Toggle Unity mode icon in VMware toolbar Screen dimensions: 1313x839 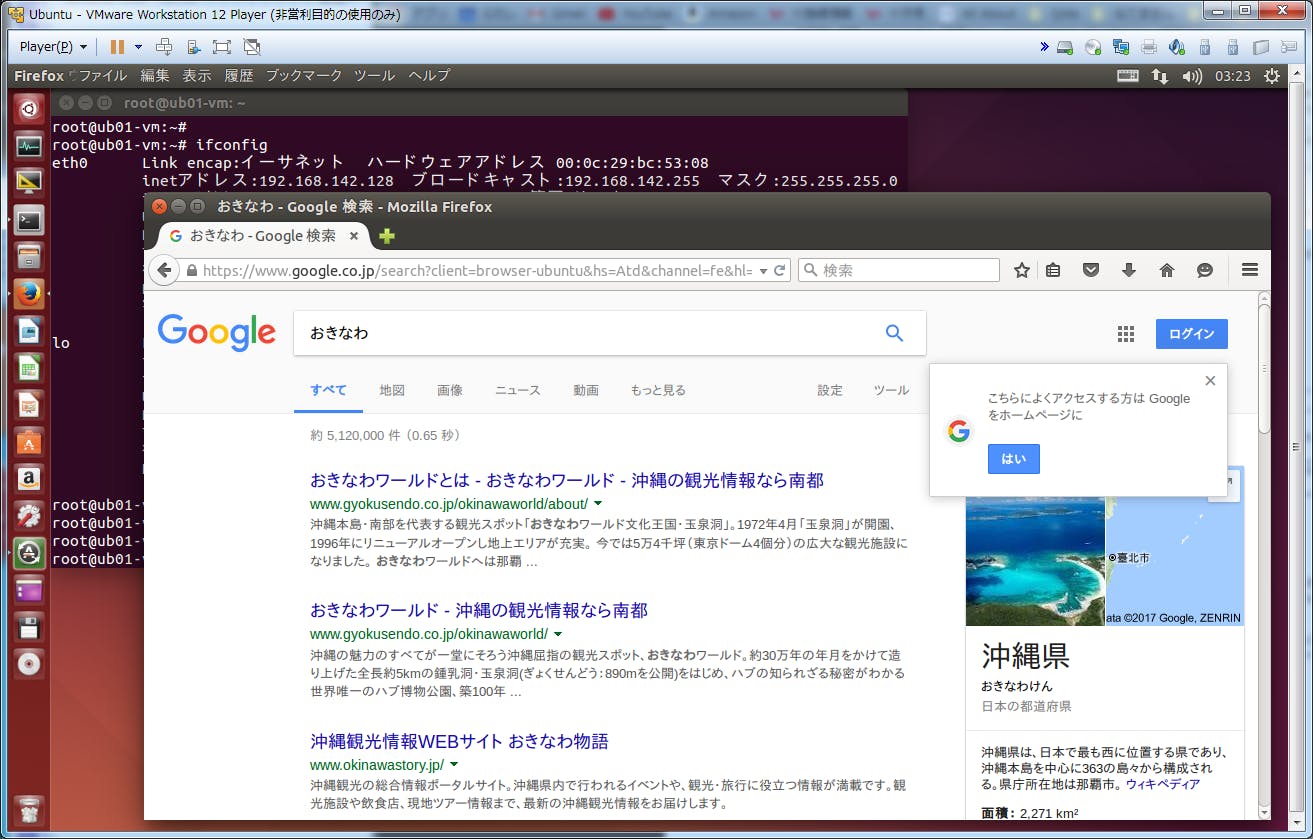click(252, 47)
